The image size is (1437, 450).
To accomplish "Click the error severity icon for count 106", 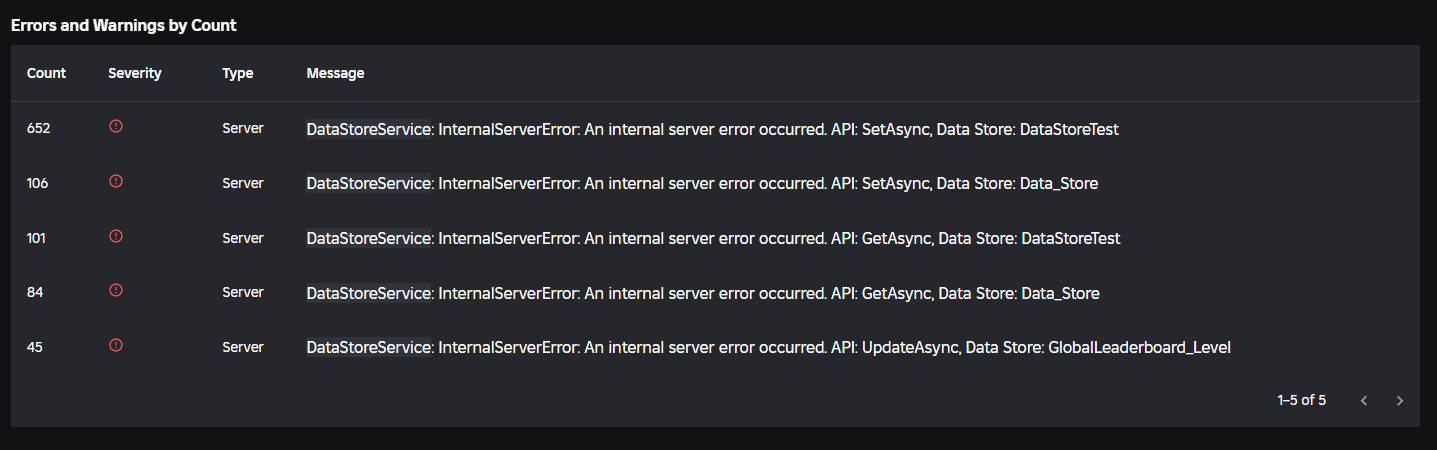I will (116, 181).
